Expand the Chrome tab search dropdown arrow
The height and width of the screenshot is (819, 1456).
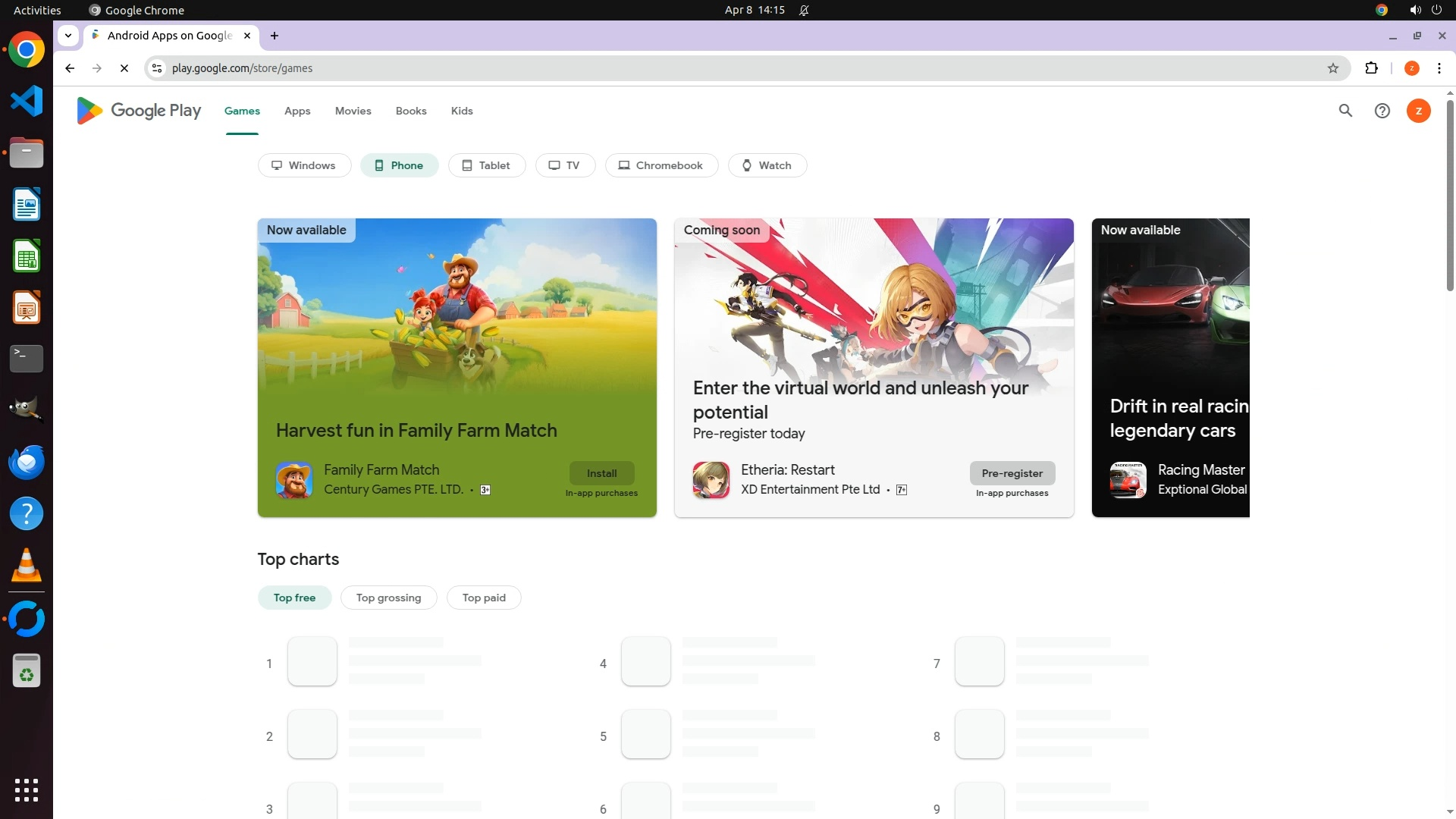68,36
